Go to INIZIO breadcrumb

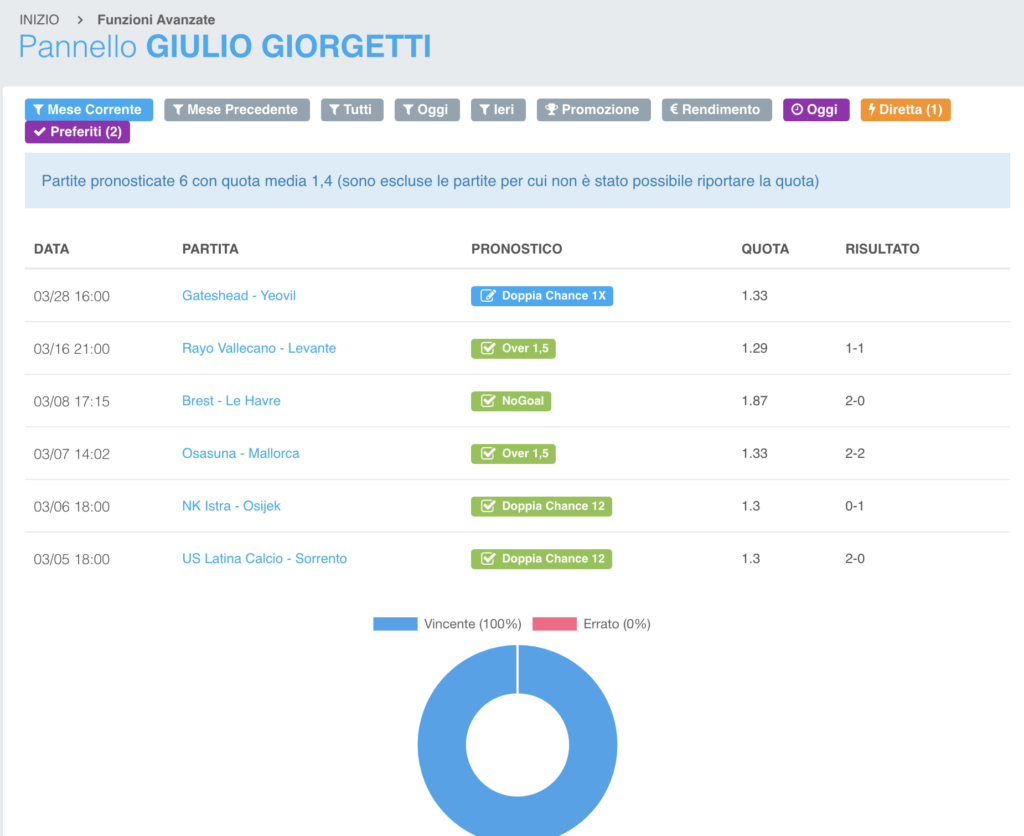[x=39, y=20]
